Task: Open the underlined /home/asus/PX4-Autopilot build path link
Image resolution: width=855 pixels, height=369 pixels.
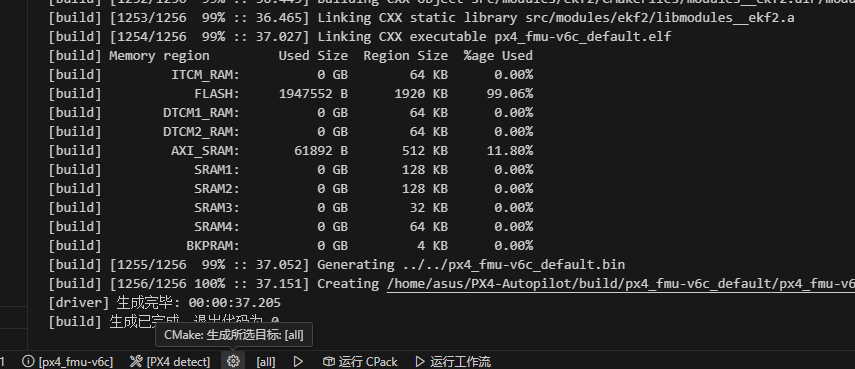Action: point(621,284)
